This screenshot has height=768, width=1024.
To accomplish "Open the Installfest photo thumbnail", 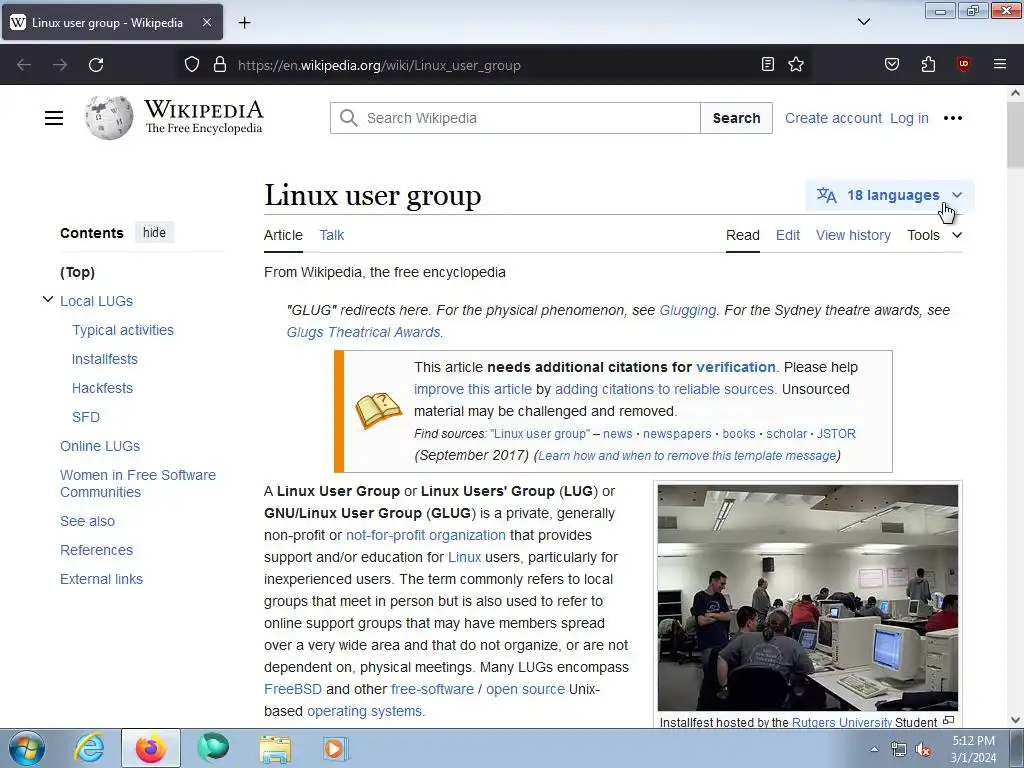I will [808, 598].
